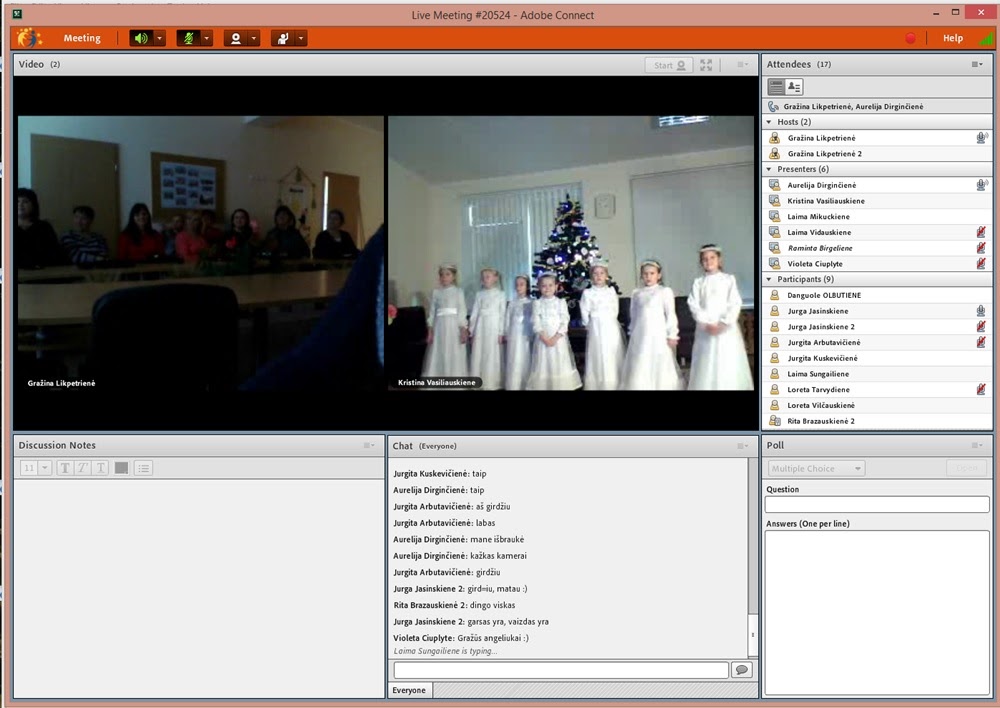Click Kristina Vasiliauskiene webcam video feed
Viewport: 1000px width, 708px height.
point(571,253)
